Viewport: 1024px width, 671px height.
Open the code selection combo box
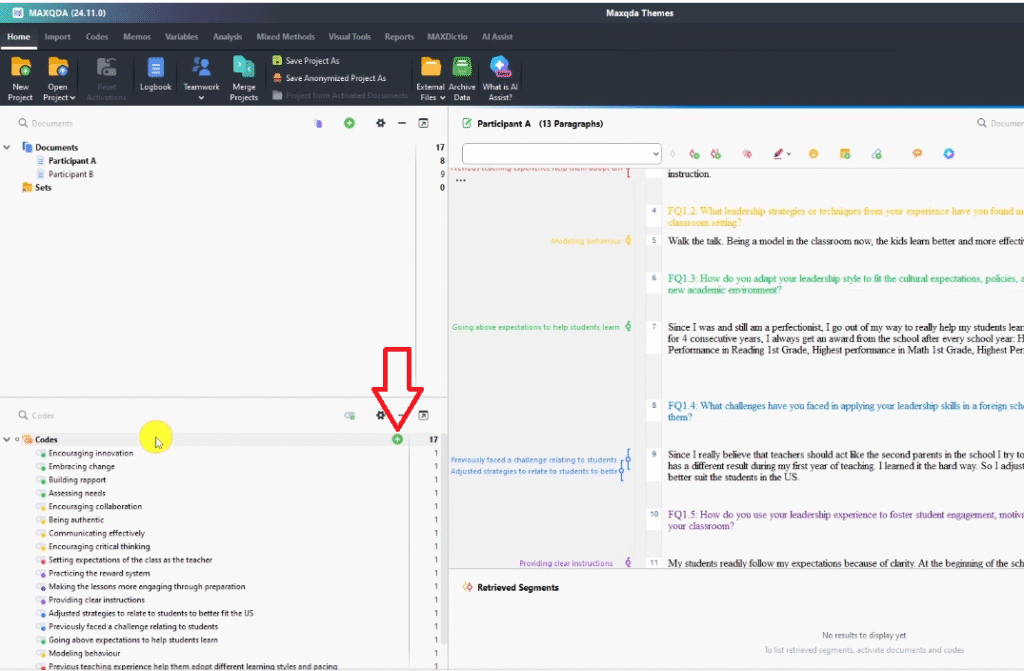click(x=561, y=154)
